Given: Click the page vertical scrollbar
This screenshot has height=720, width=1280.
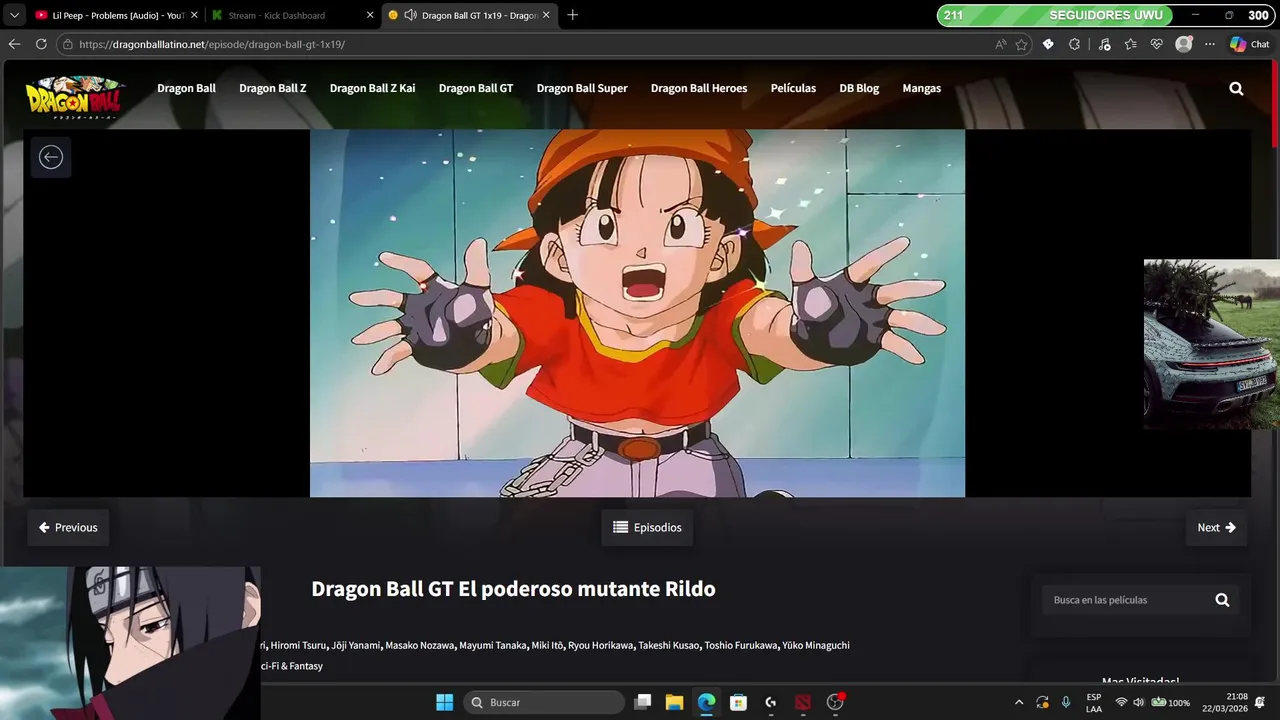Looking at the screenshot, I should coord(1274,105).
